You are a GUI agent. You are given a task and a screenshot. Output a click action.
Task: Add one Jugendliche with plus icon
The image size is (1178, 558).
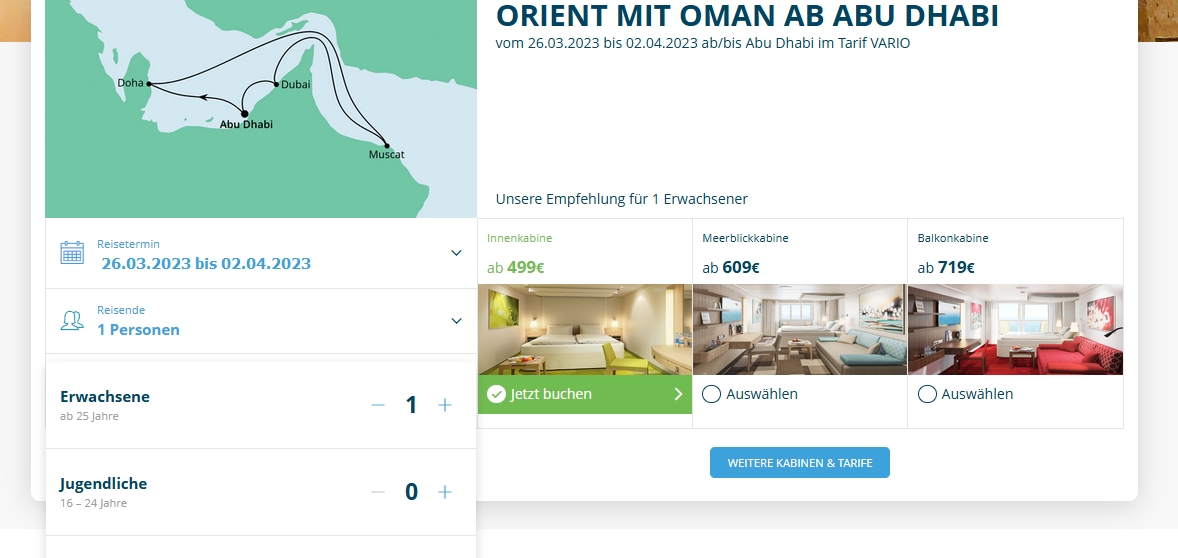(445, 492)
